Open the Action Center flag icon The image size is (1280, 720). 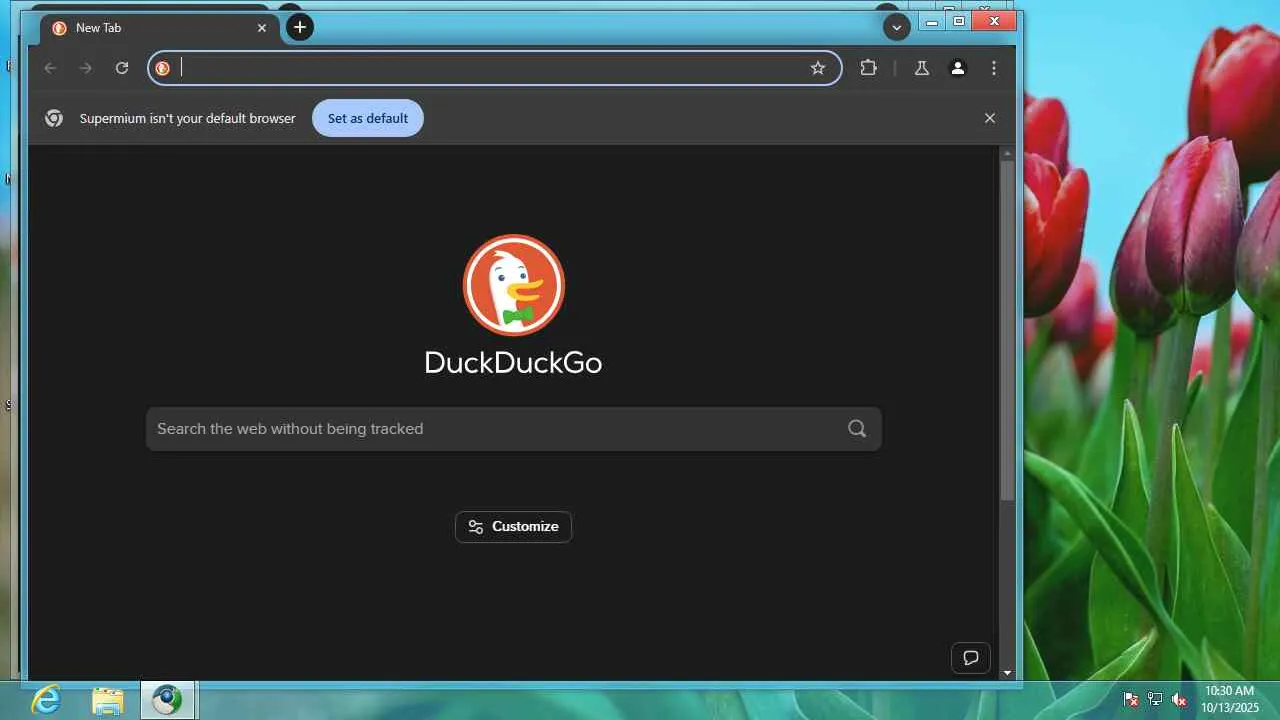coord(1131,700)
